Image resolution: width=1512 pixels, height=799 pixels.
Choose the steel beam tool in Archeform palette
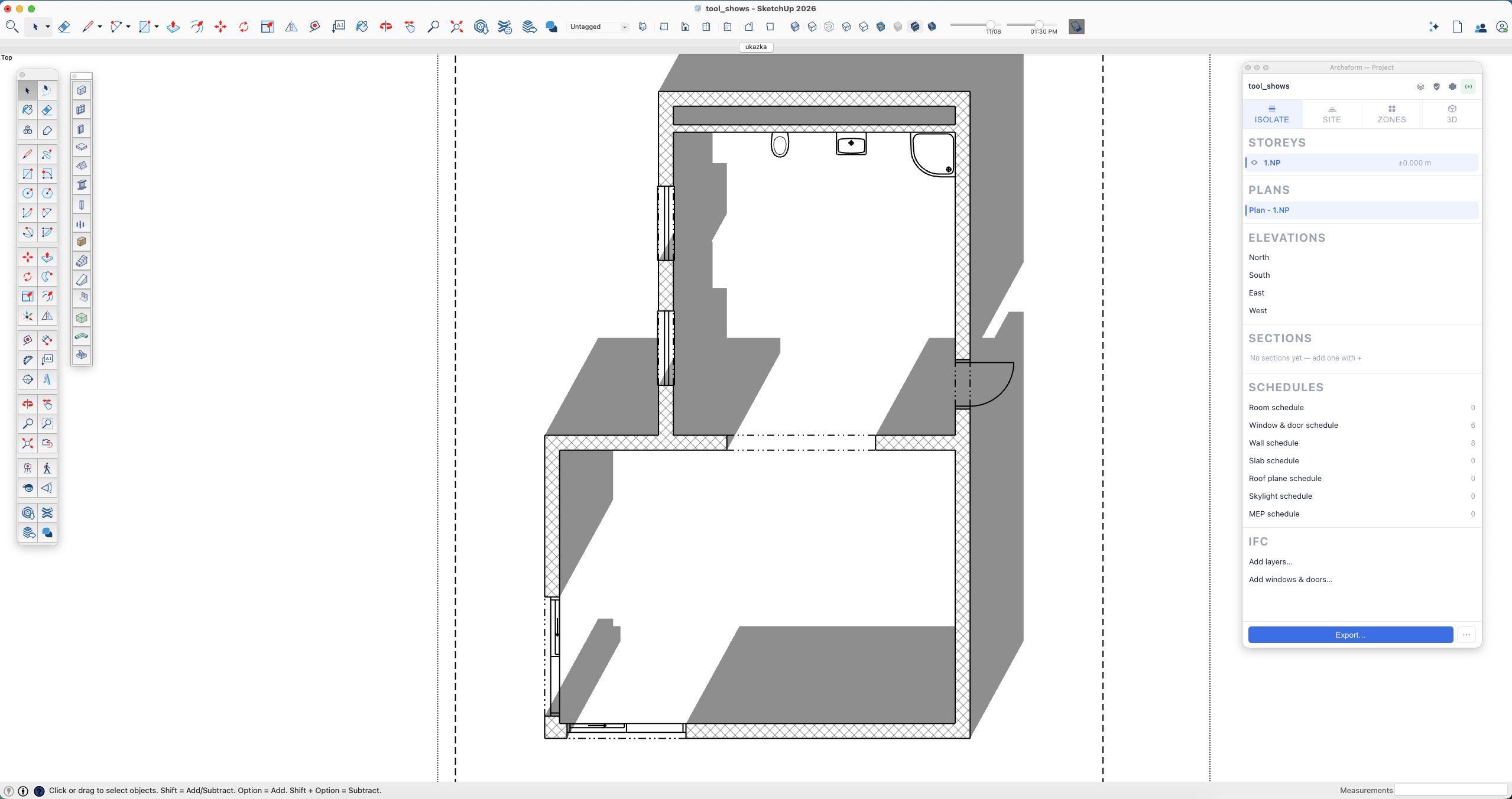tap(82, 185)
